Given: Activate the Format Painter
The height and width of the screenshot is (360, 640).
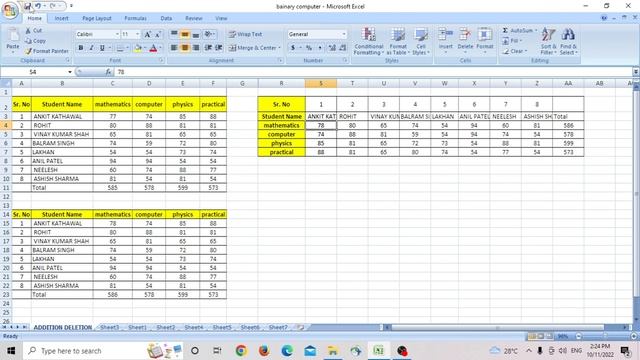Looking at the screenshot, I should pos(47,51).
